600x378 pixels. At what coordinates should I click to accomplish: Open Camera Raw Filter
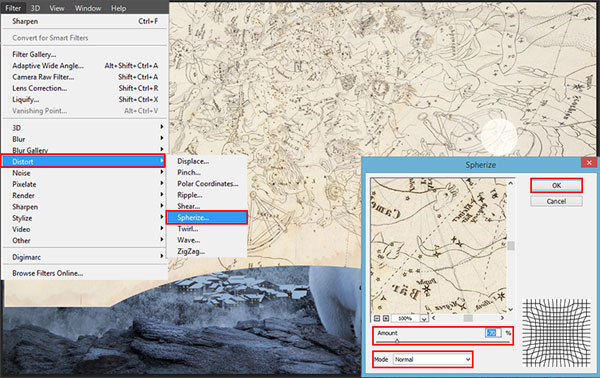point(85,77)
